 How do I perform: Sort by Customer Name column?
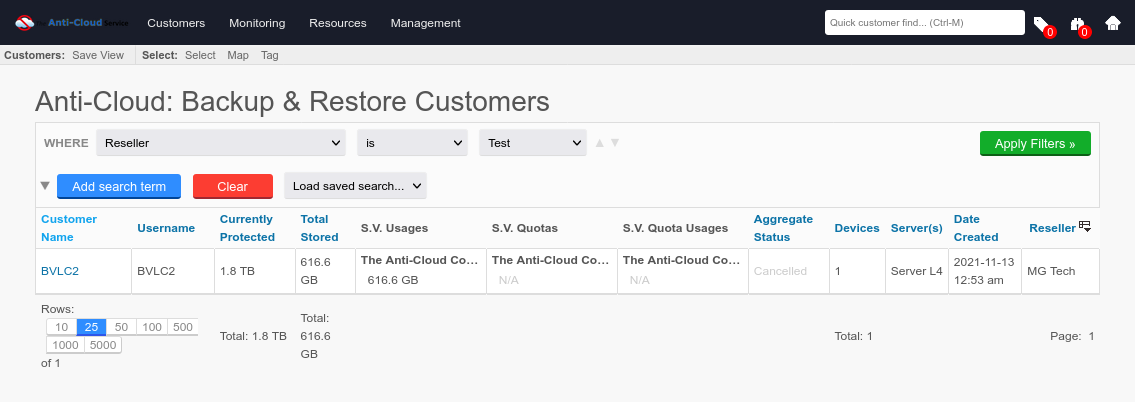[69, 227]
